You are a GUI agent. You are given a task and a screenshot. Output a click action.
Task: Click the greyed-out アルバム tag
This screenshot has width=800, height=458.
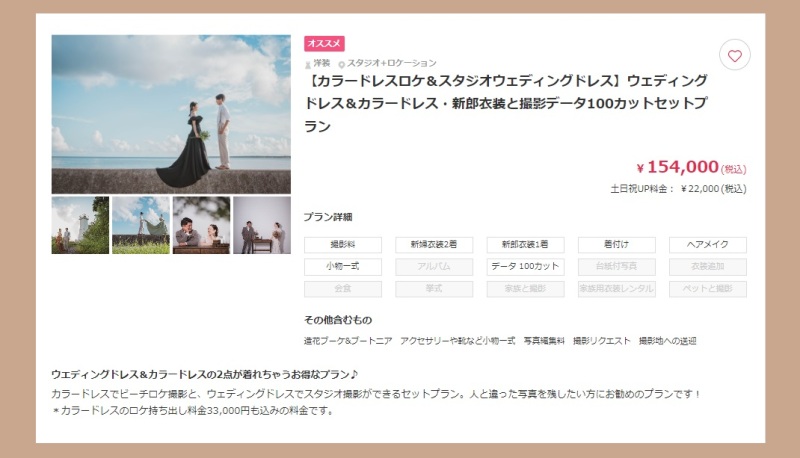click(x=434, y=267)
